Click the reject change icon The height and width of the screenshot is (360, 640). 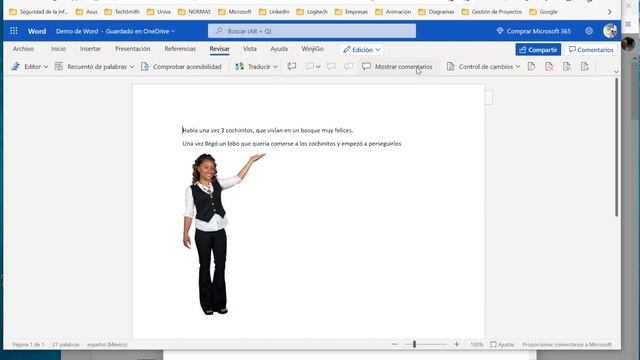pos(549,66)
